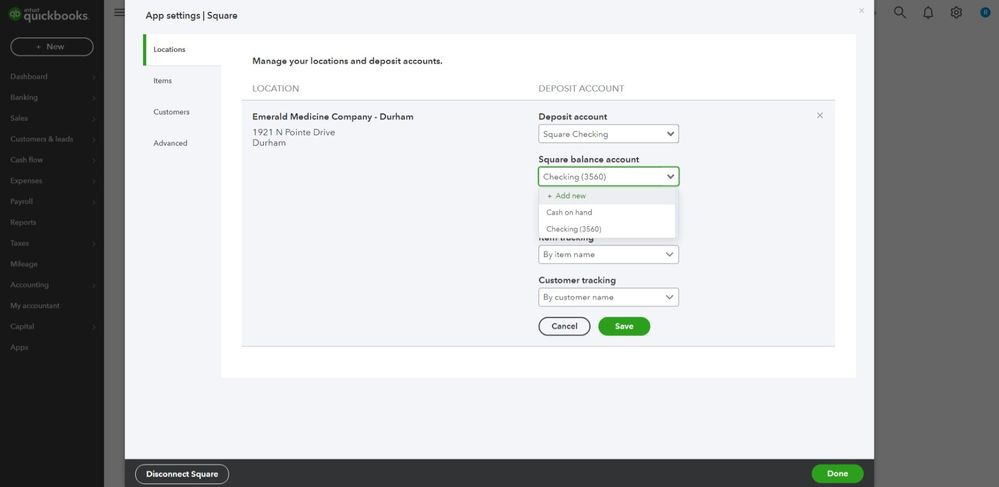Click the green Done button

[x=837, y=474]
